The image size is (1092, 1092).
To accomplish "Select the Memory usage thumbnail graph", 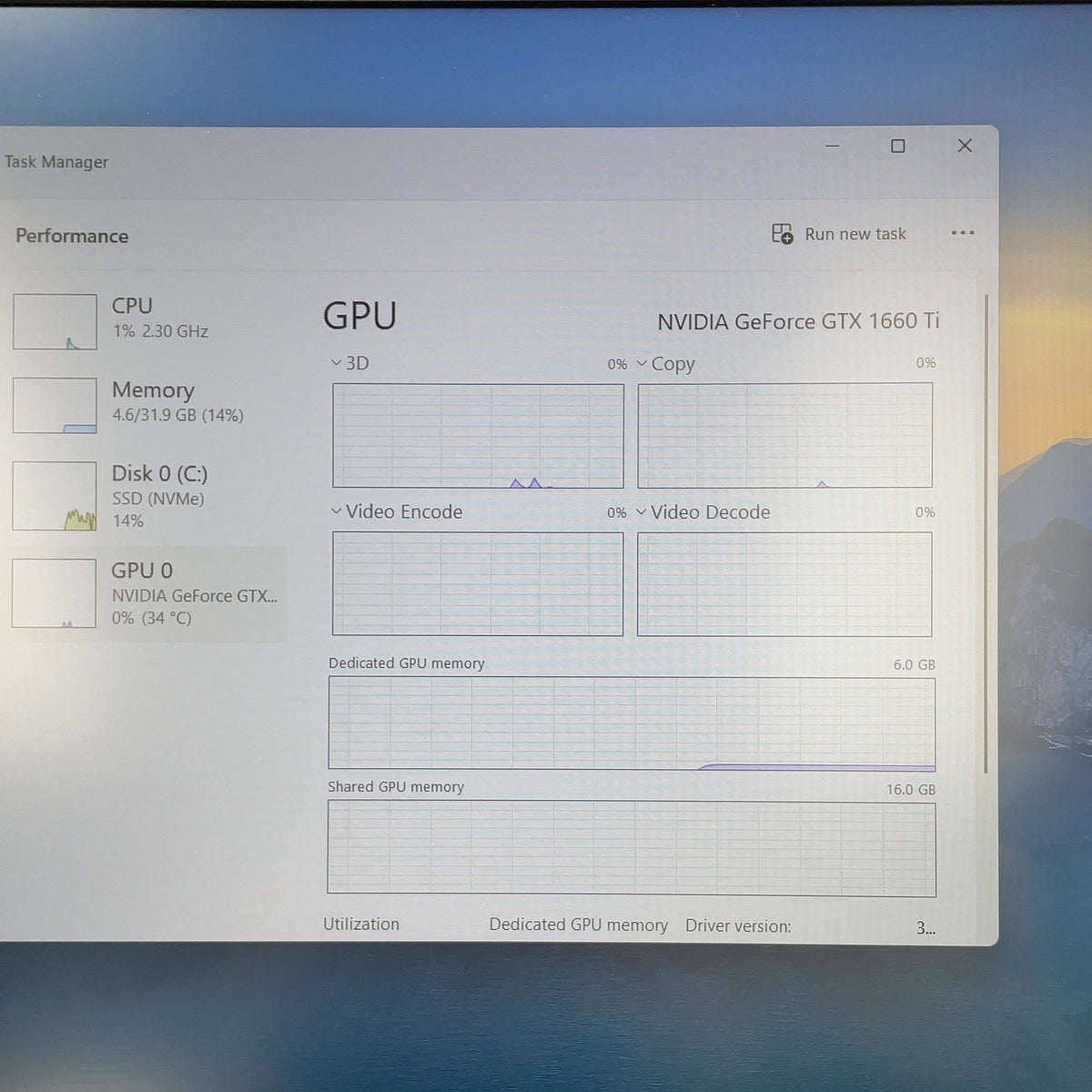I will 55,405.
